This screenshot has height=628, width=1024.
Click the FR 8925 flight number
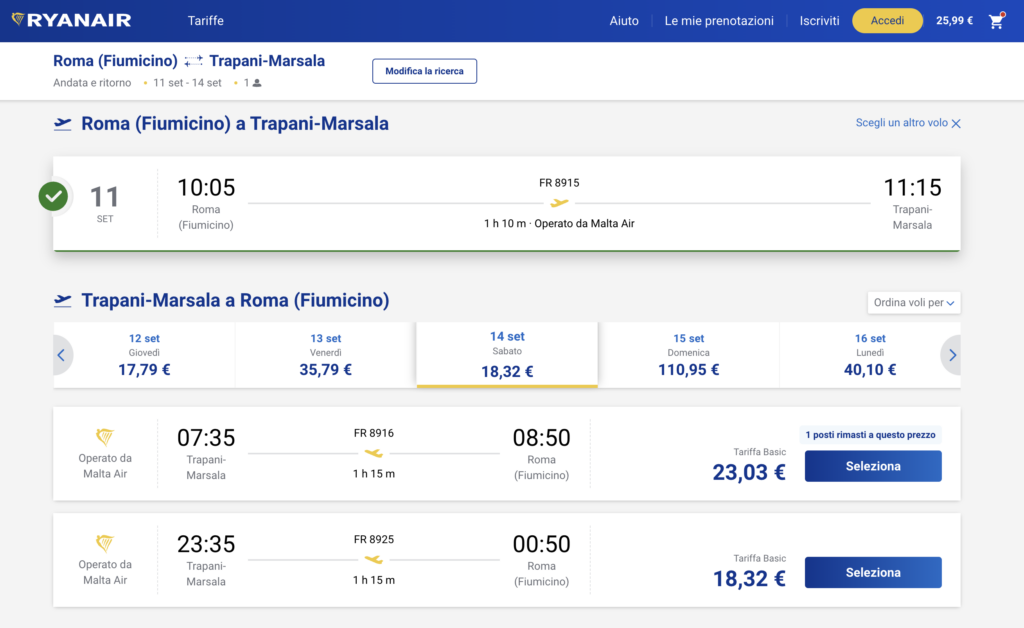tap(374, 539)
